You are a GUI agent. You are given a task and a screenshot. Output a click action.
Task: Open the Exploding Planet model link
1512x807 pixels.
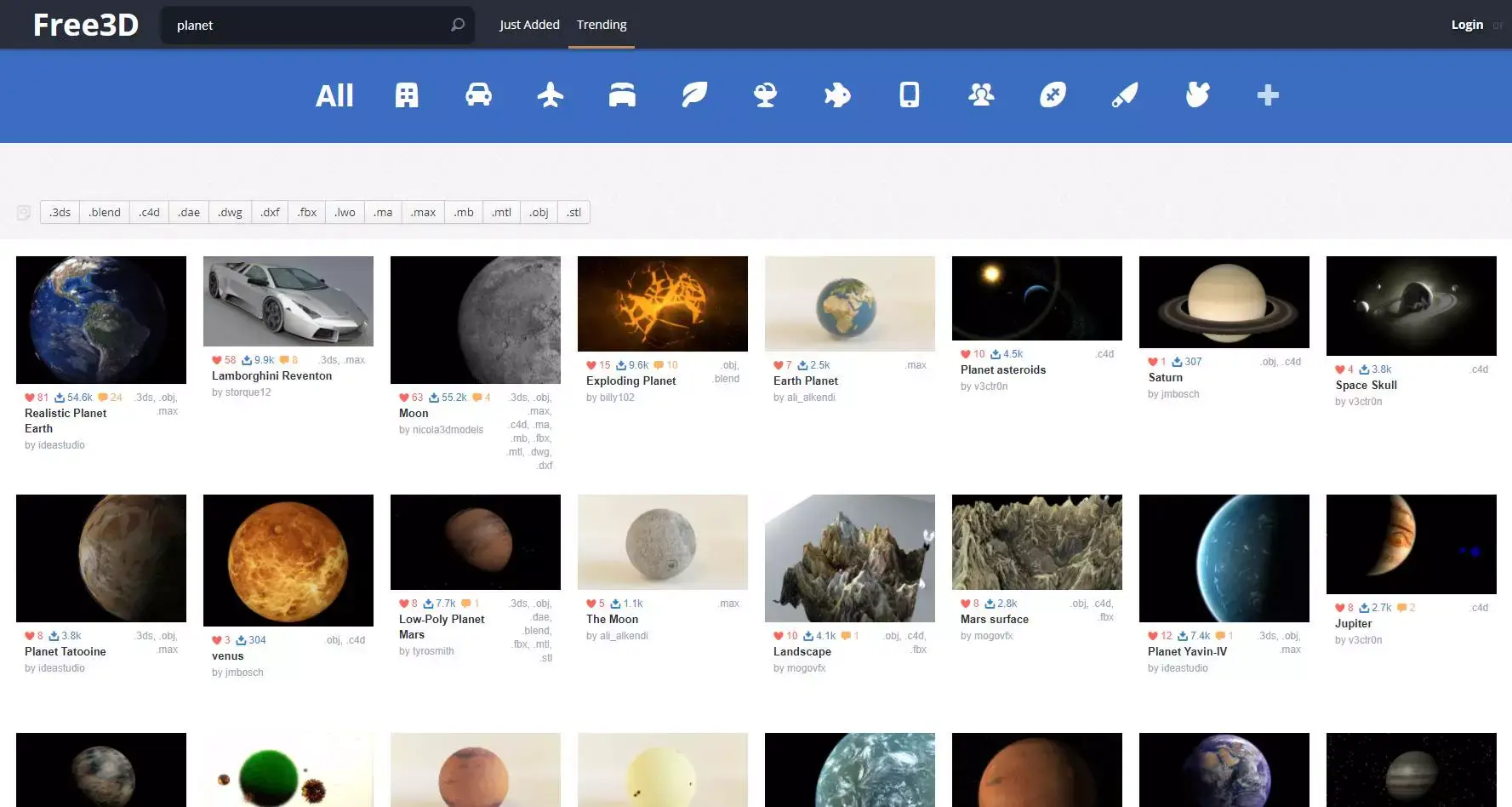[x=630, y=381]
